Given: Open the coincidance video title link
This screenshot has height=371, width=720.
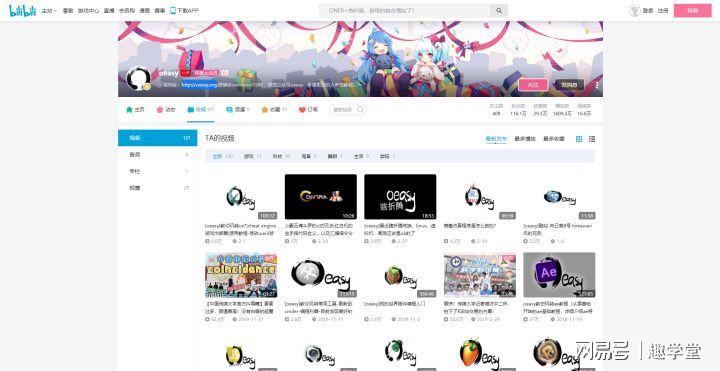Looking at the screenshot, I should pyautogui.click(x=240, y=307).
